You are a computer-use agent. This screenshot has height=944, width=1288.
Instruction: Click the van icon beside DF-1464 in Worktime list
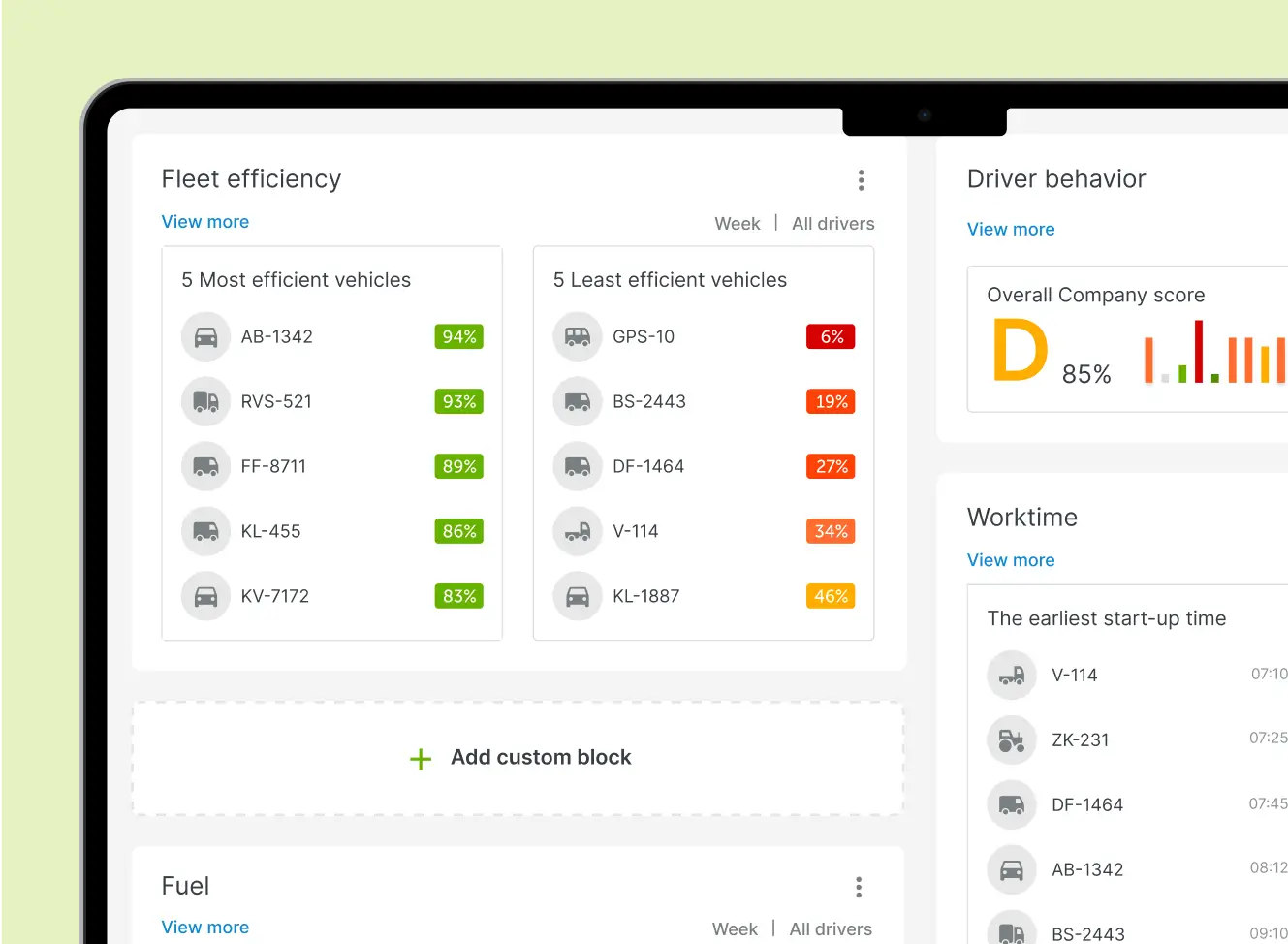pyautogui.click(x=1012, y=805)
